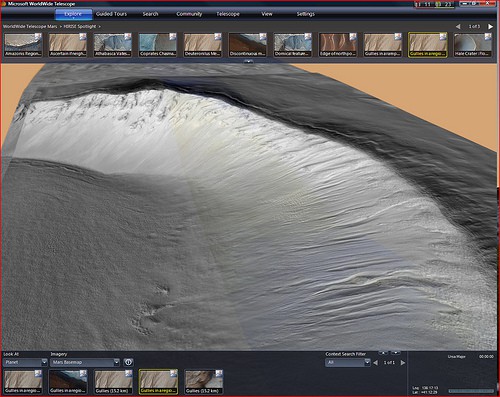Select the Athabasca Valles thumbnail
This screenshot has width=500, height=397.
[113, 45]
